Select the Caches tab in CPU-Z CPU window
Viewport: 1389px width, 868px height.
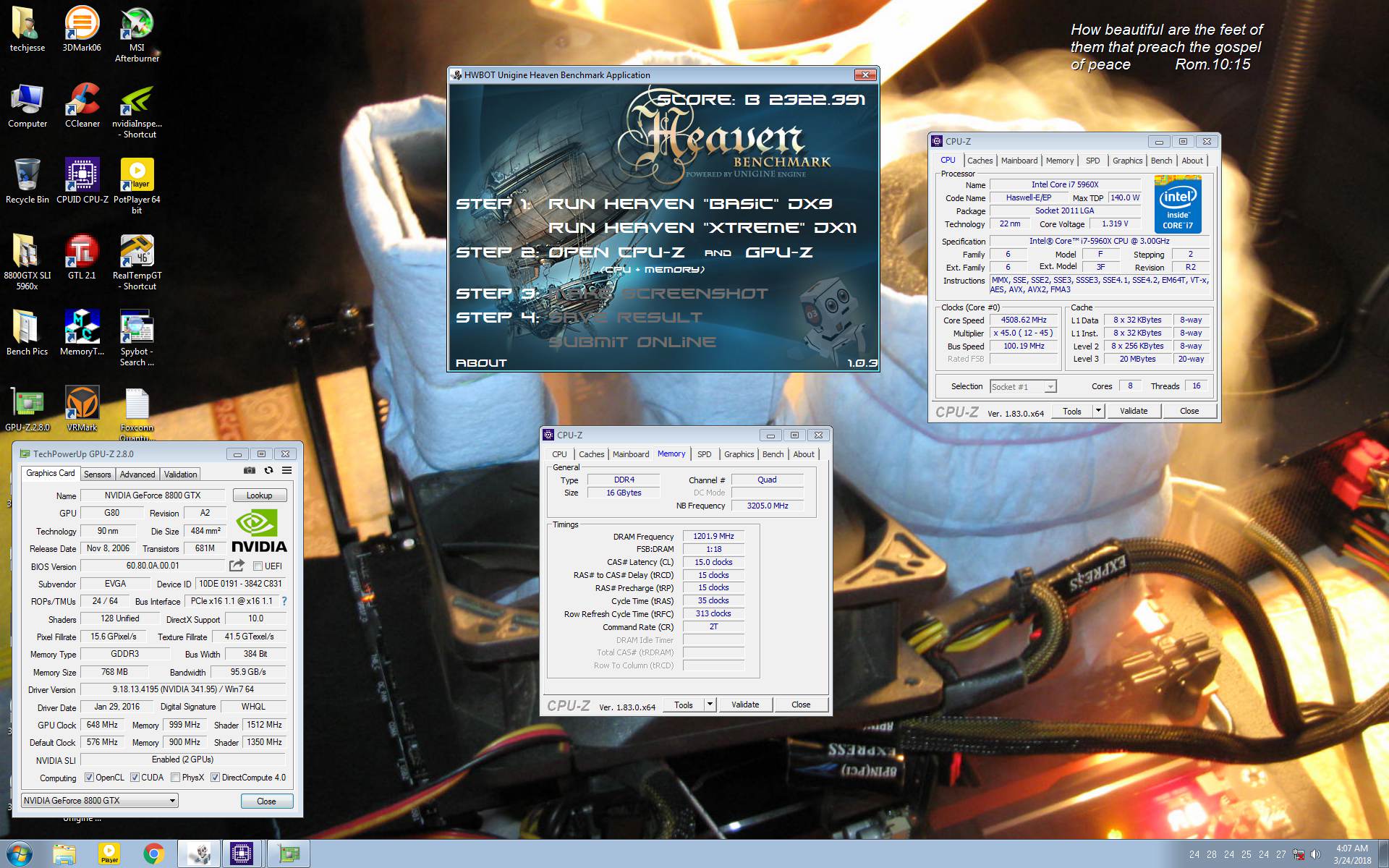coord(980,161)
